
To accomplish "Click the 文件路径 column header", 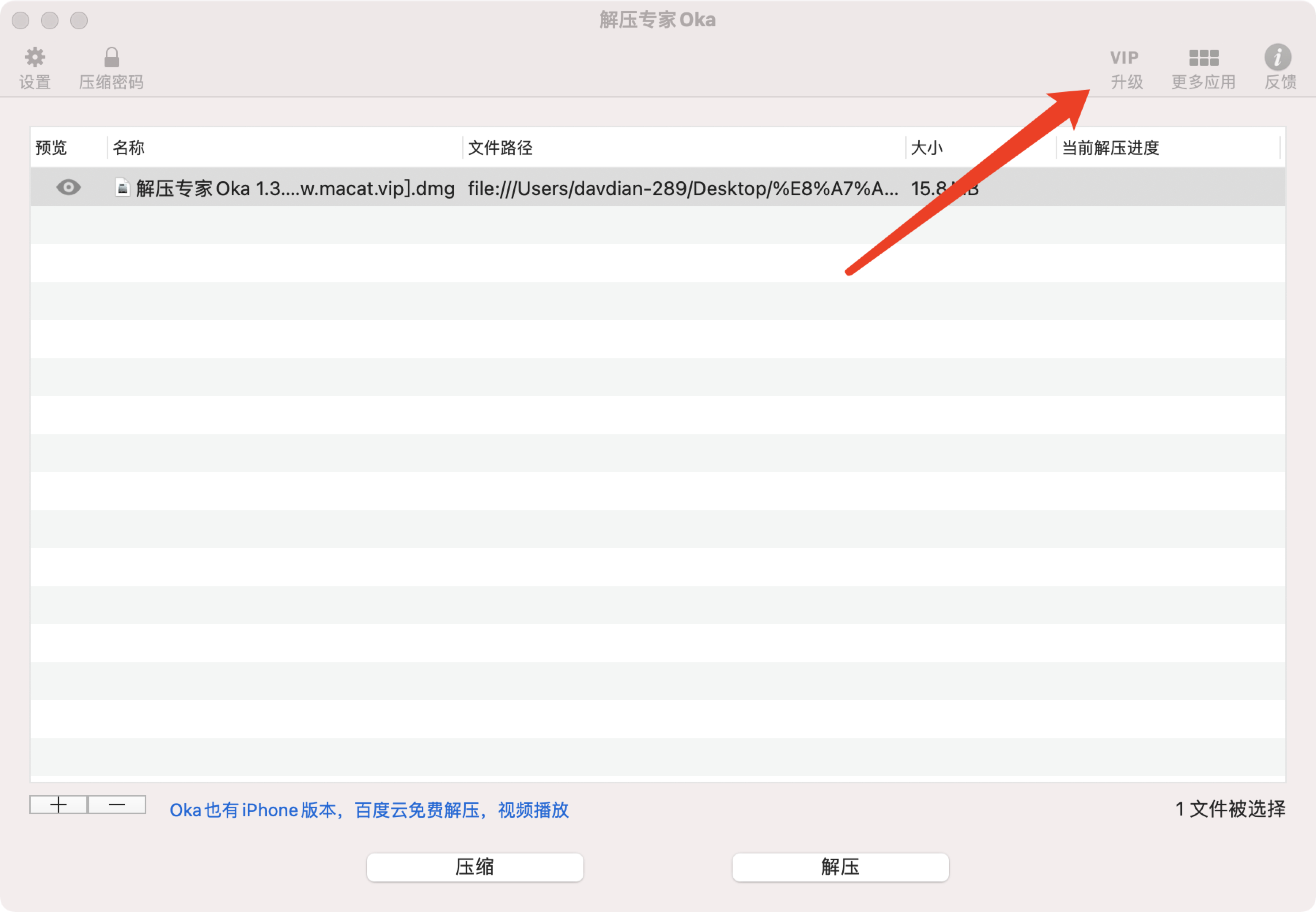I will point(500,148).
